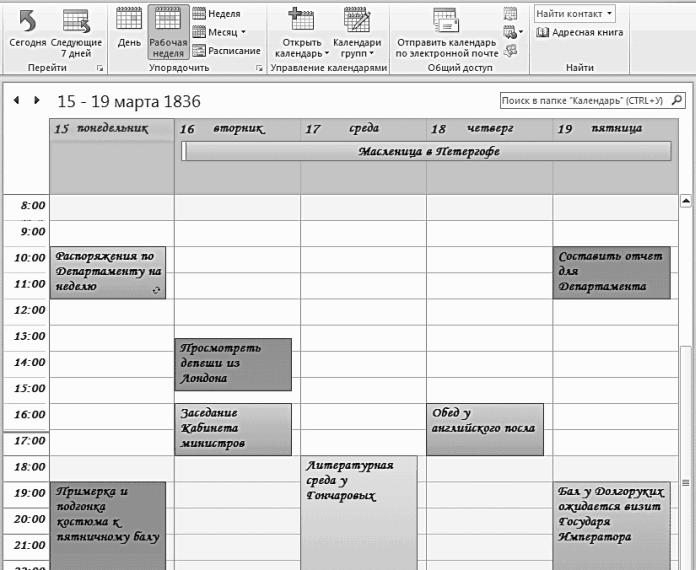Click the calendar permissions icon
Image resolution: width=696 pixels, height=570 pixels.
511,50
